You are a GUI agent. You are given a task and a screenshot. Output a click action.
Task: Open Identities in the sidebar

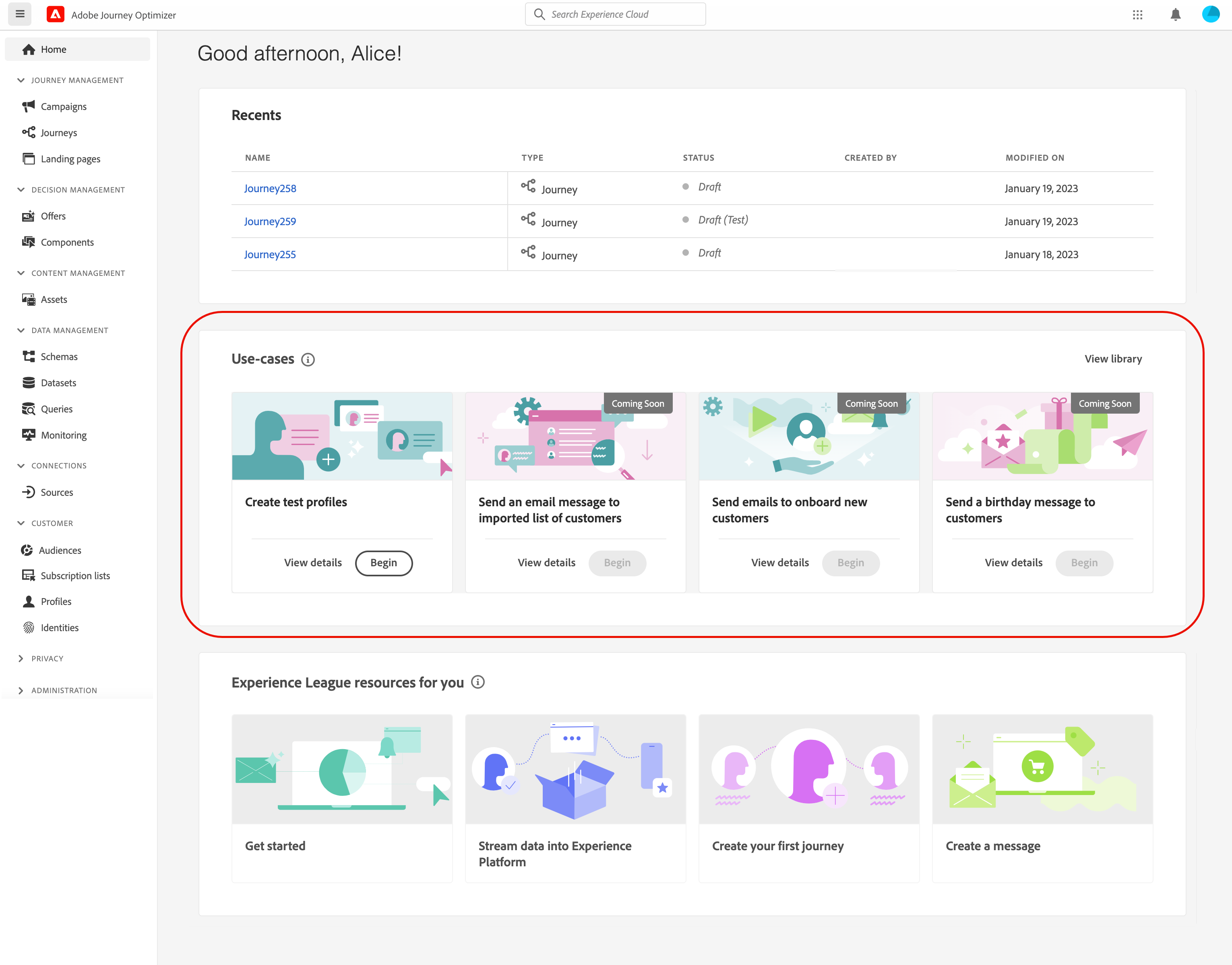pyautogui.click(x=59, y=628)
